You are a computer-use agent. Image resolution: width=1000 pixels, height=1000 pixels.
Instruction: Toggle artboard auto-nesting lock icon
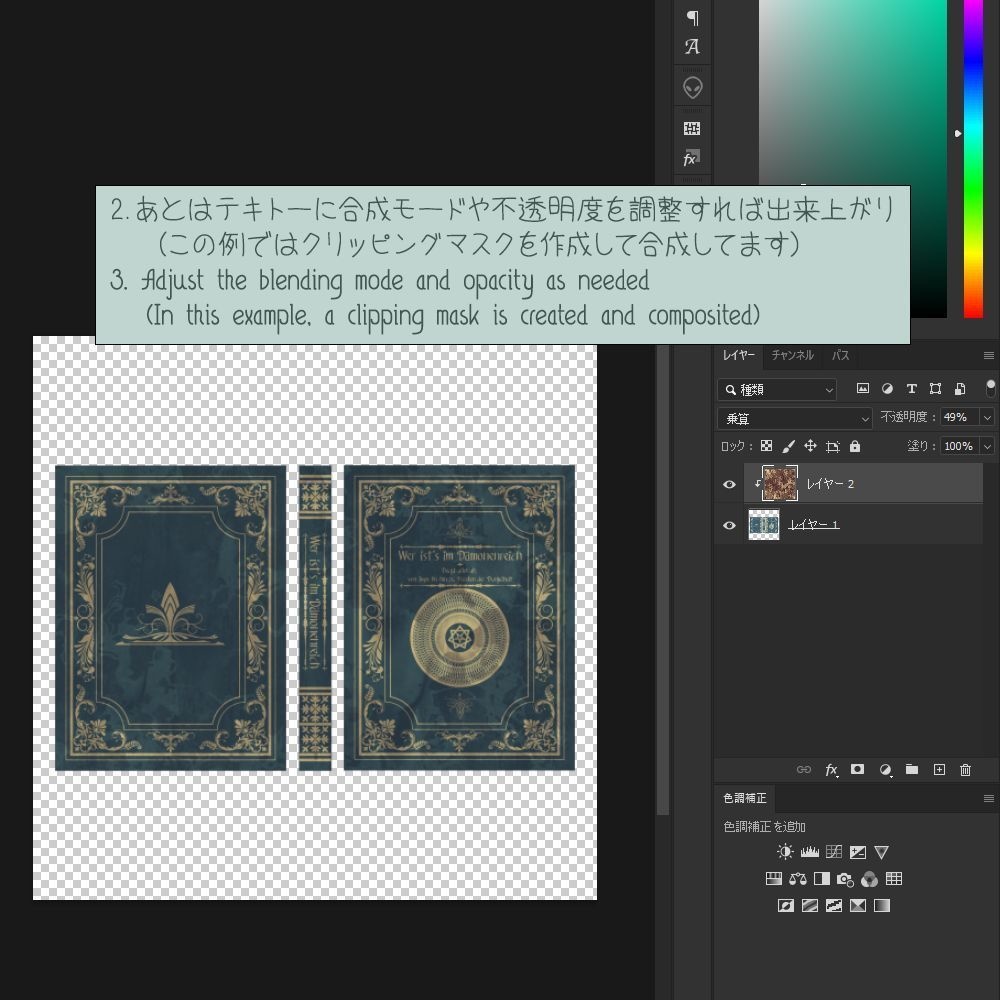833,446
